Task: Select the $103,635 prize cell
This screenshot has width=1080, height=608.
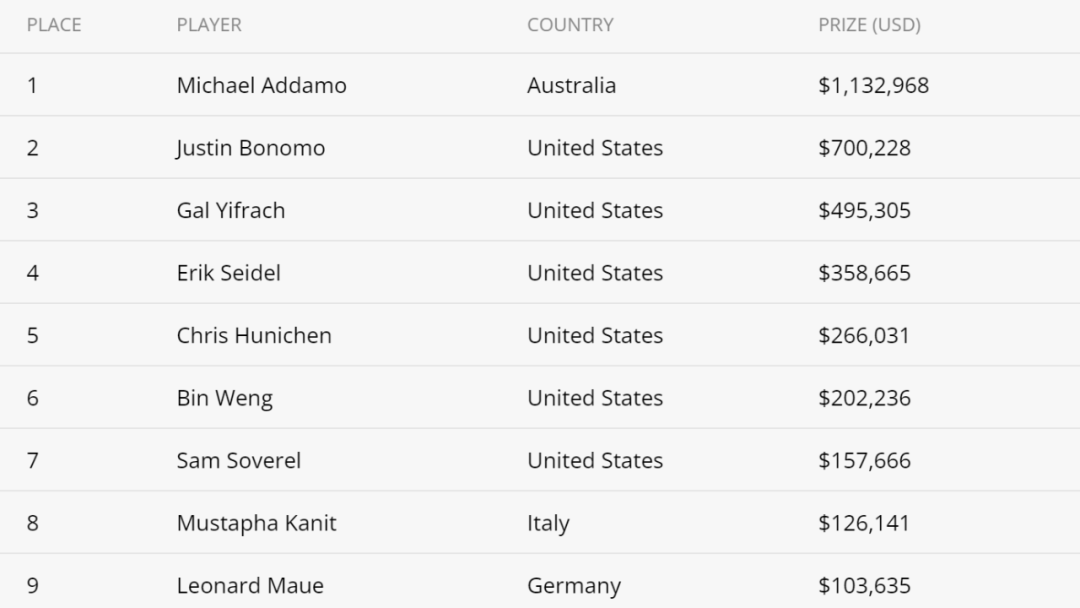Action: pyautogui.click(x=864, y=586)
